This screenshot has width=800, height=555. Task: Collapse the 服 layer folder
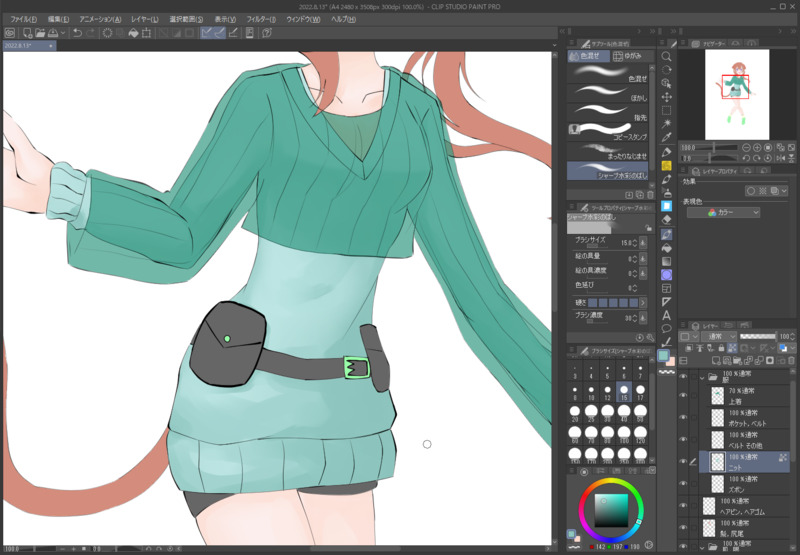click(703, 378)
